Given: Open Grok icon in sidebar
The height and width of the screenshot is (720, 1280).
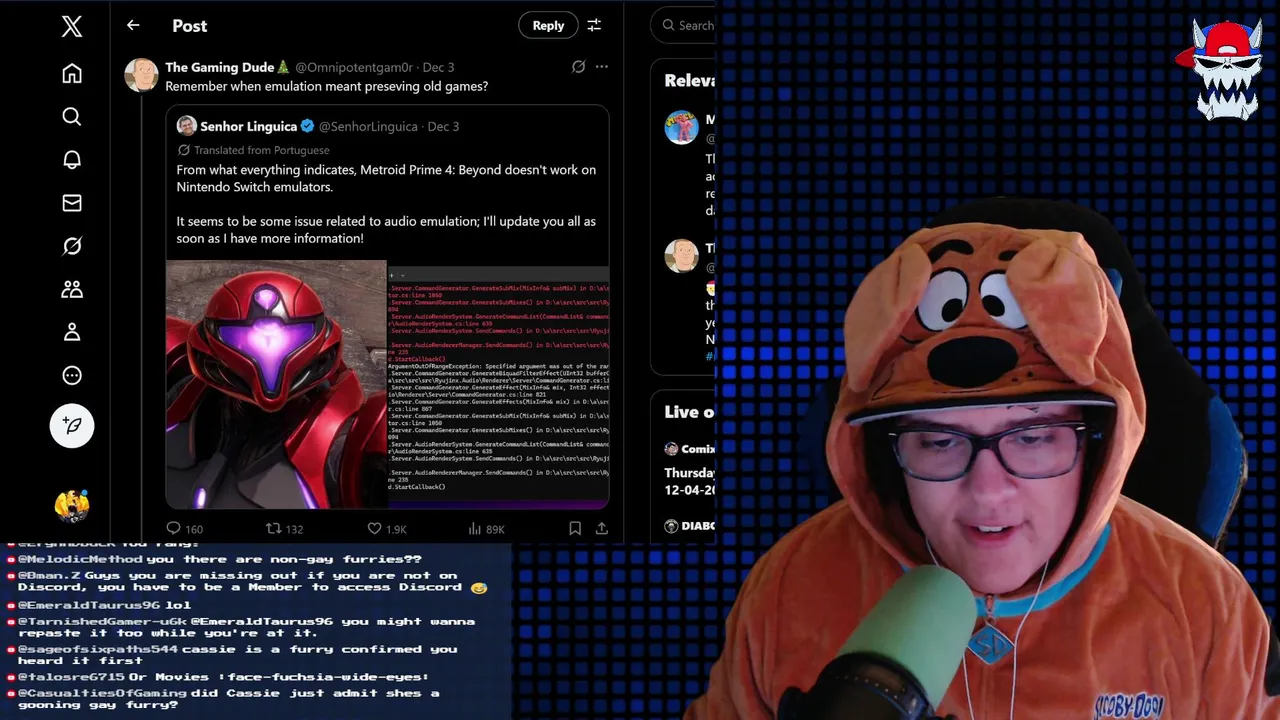Looking at the screenshot, I should pyautogui.click(x=72, y=246).
